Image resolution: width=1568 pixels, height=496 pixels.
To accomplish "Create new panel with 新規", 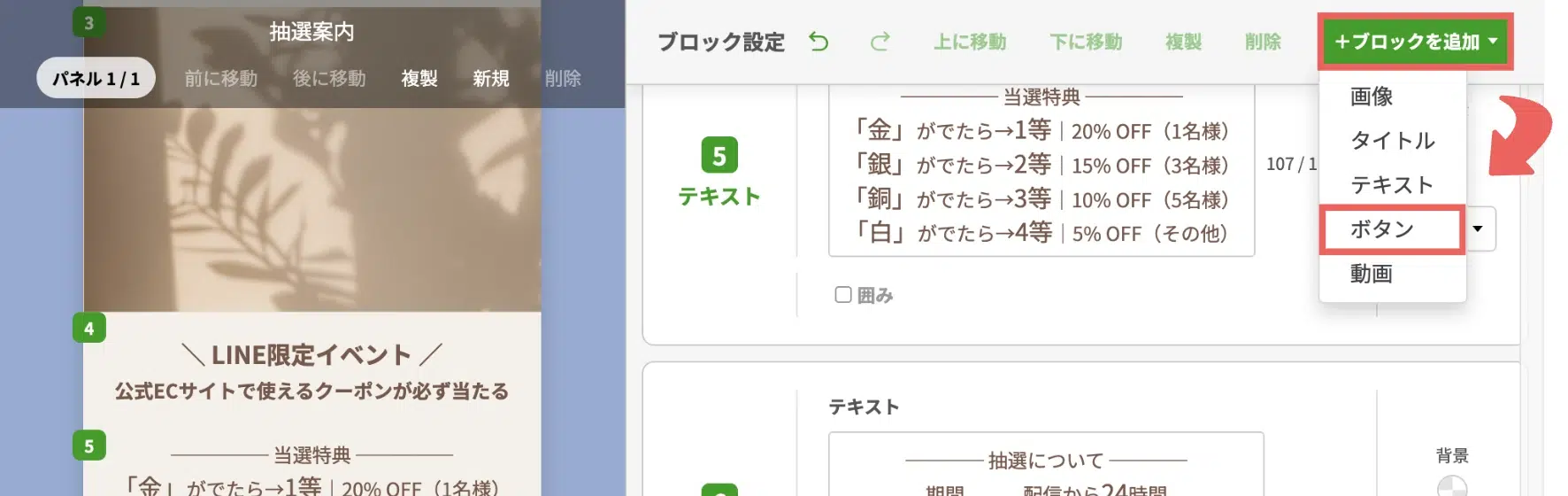I will click(x=491, y=78).
